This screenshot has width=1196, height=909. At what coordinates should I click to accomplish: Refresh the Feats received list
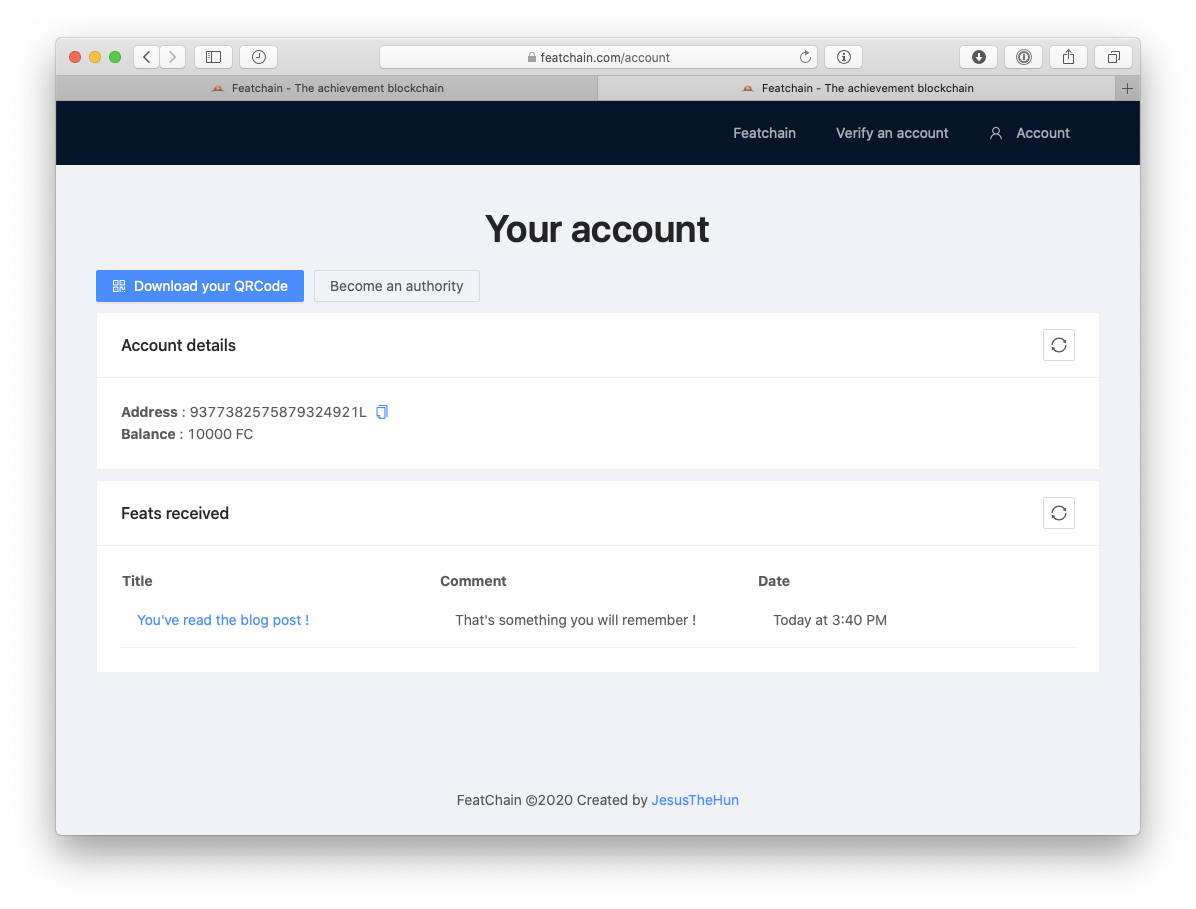pyautogui.click(x=1059, y=513)
